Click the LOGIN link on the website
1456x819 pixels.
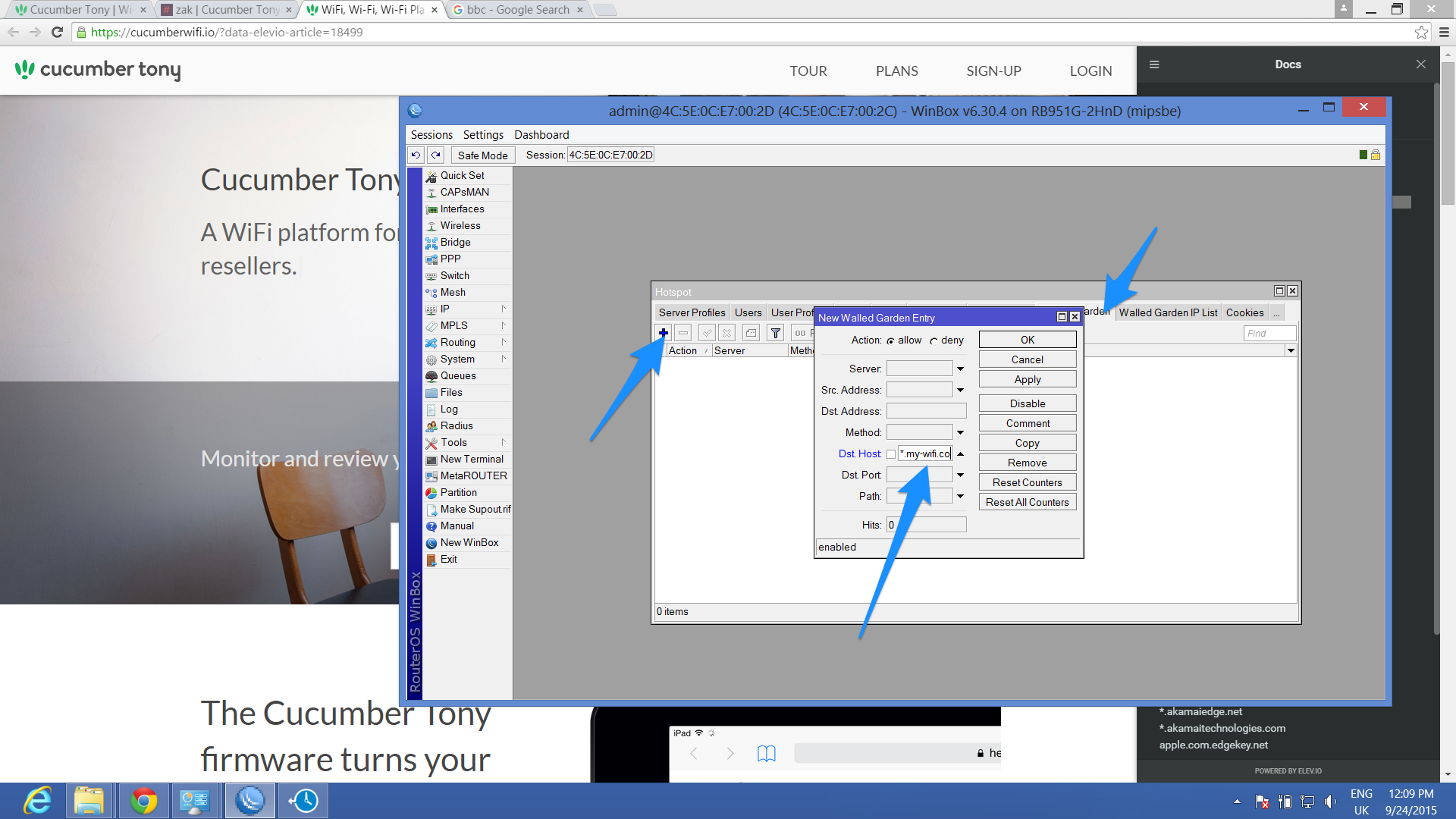pos(1090,71)
